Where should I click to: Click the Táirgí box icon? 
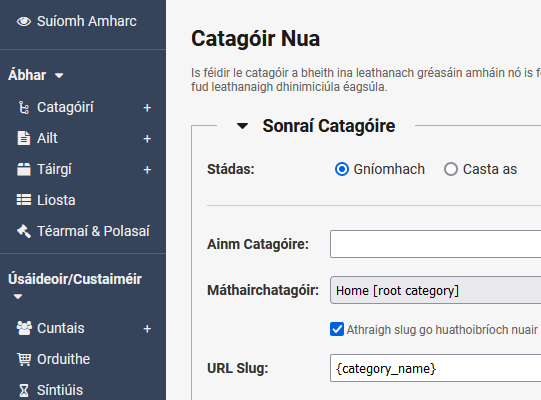click(24, 169)
